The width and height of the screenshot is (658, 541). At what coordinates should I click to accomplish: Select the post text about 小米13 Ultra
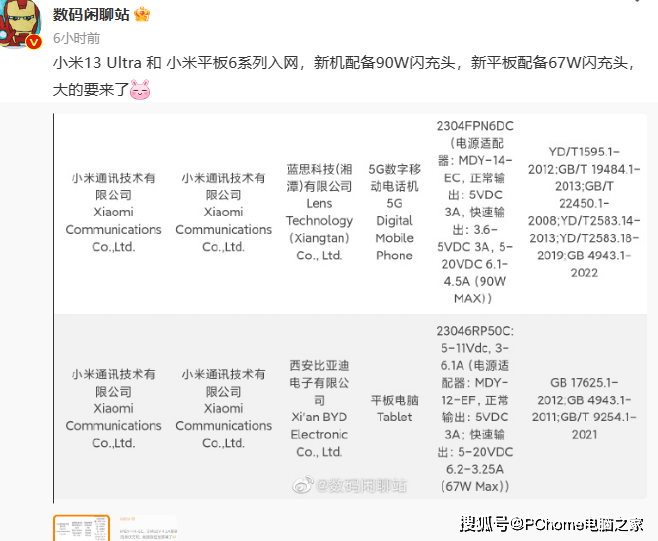[344, 76]
